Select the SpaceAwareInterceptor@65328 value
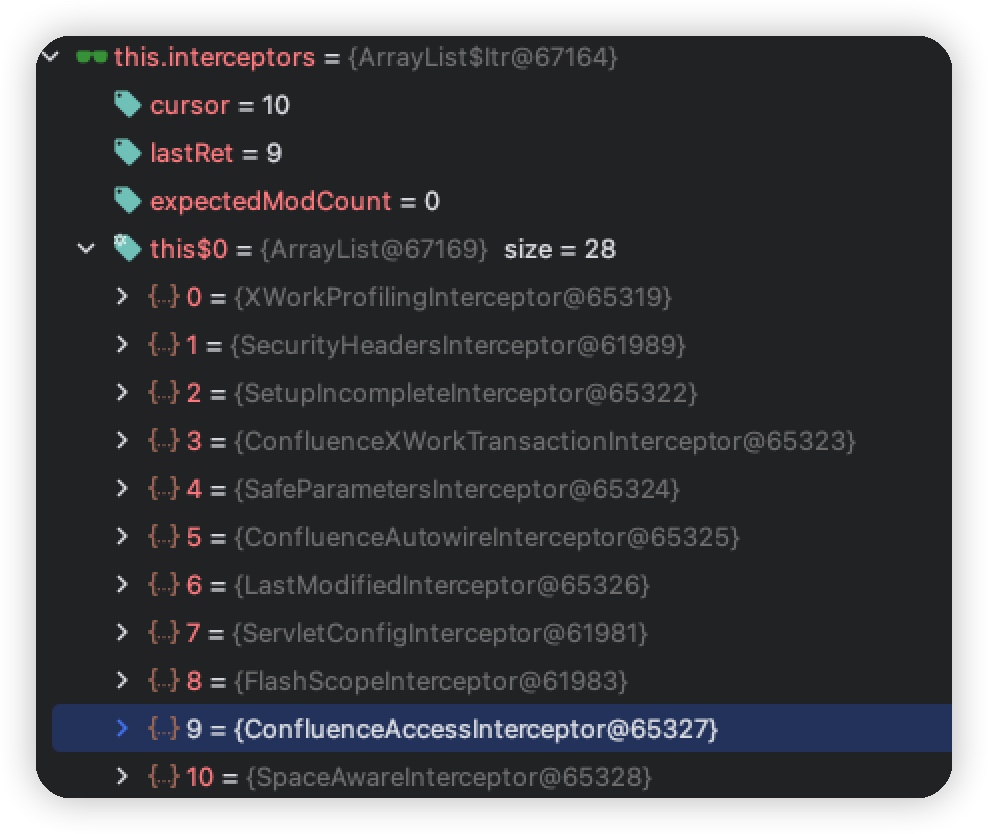988x834 pixels. pos(449,777)
